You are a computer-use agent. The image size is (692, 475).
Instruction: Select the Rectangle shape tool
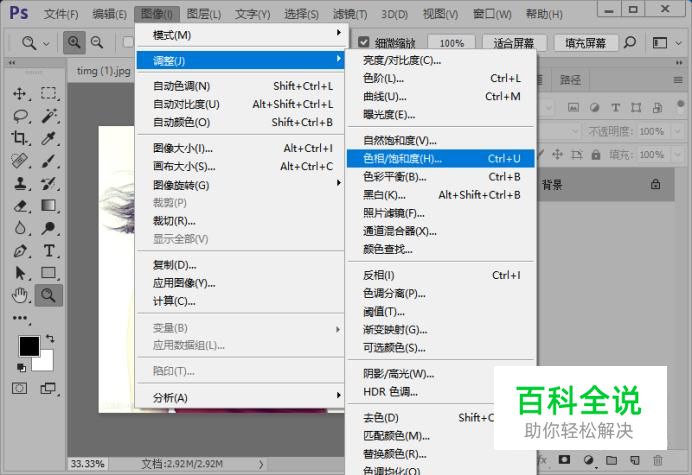pos(49,273)
